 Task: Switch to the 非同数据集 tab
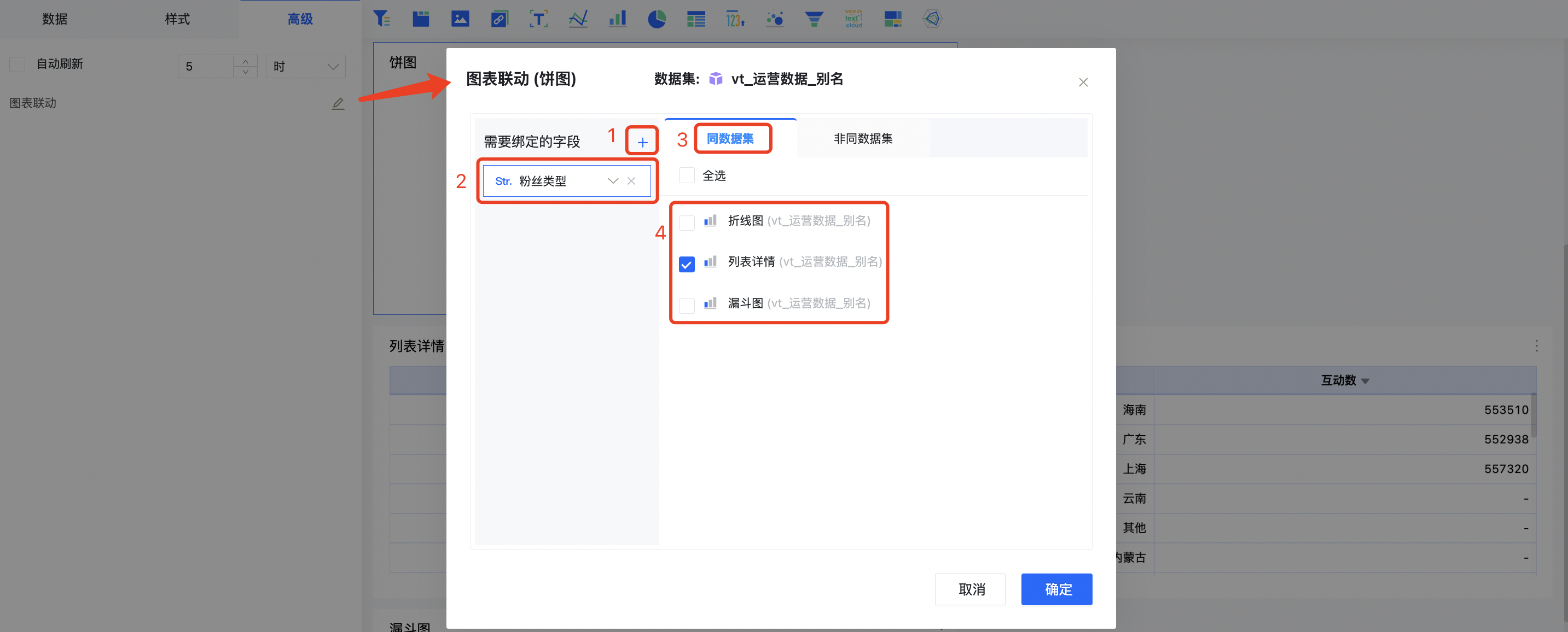(863, 138)
